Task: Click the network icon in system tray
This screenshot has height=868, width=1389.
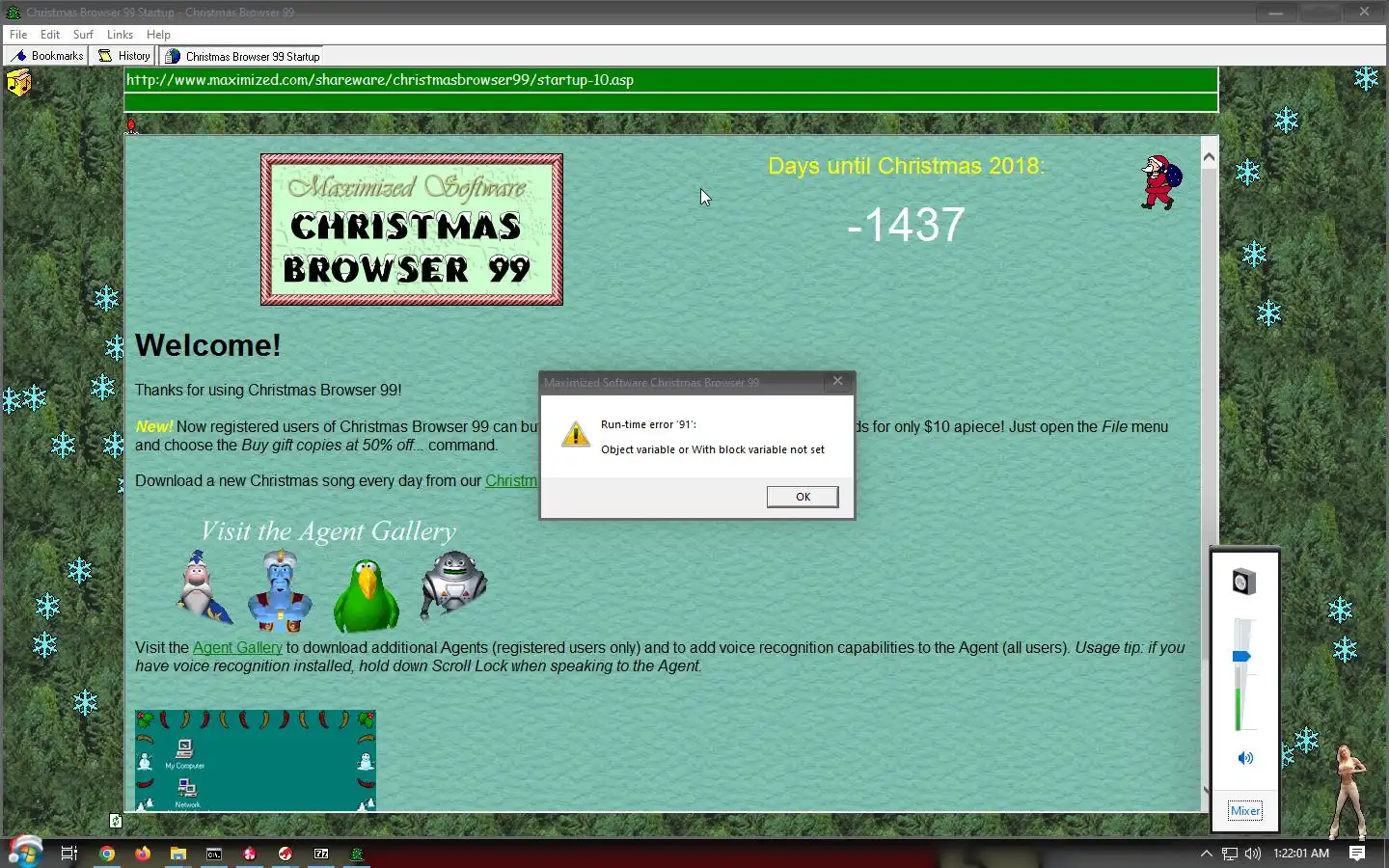Action: [x=1230, y=854]
